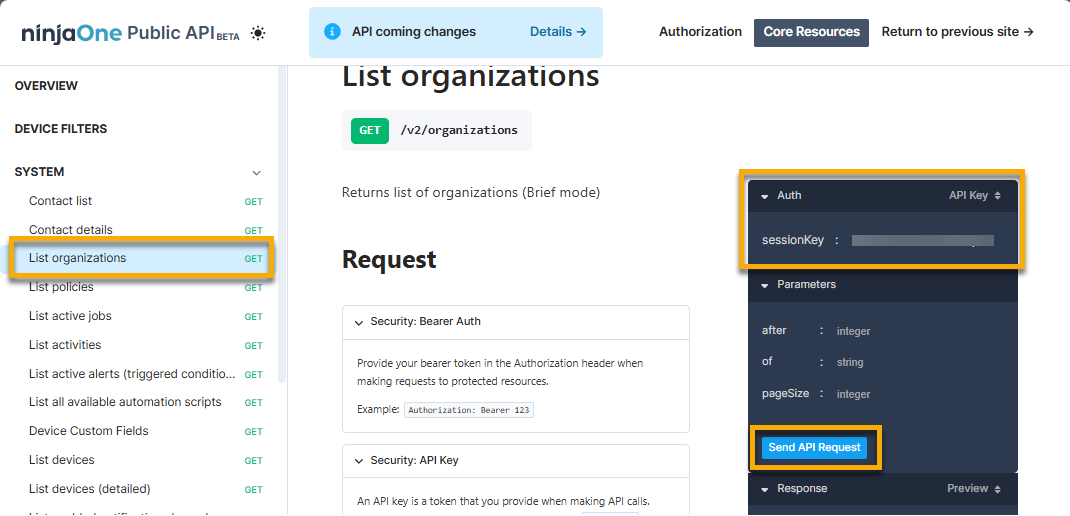Open the Authorization tab

coord(700,31)
